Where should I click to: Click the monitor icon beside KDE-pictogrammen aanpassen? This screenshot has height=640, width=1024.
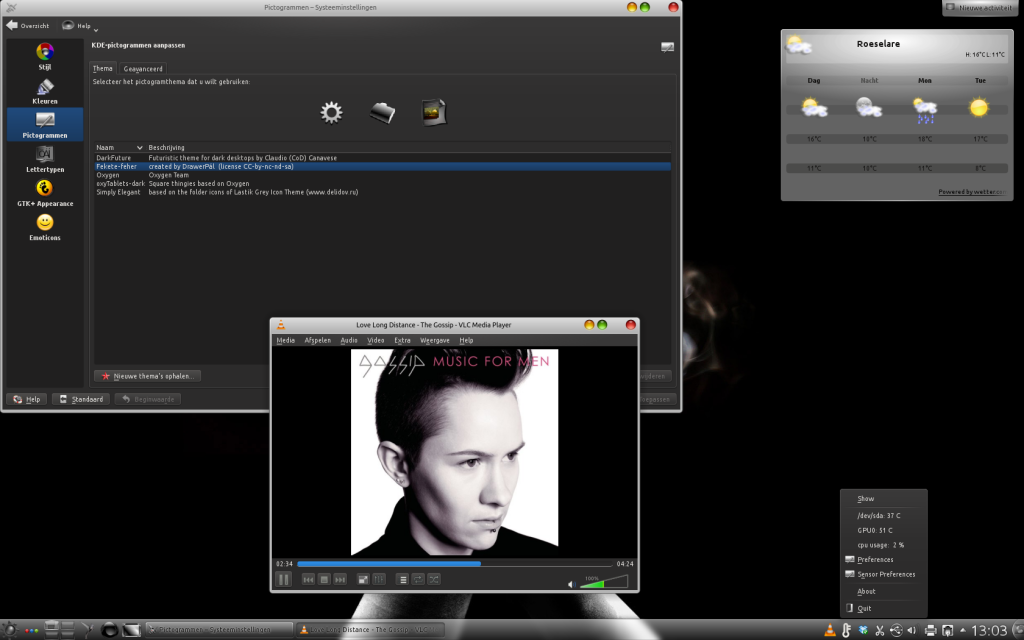click(667, 46)
